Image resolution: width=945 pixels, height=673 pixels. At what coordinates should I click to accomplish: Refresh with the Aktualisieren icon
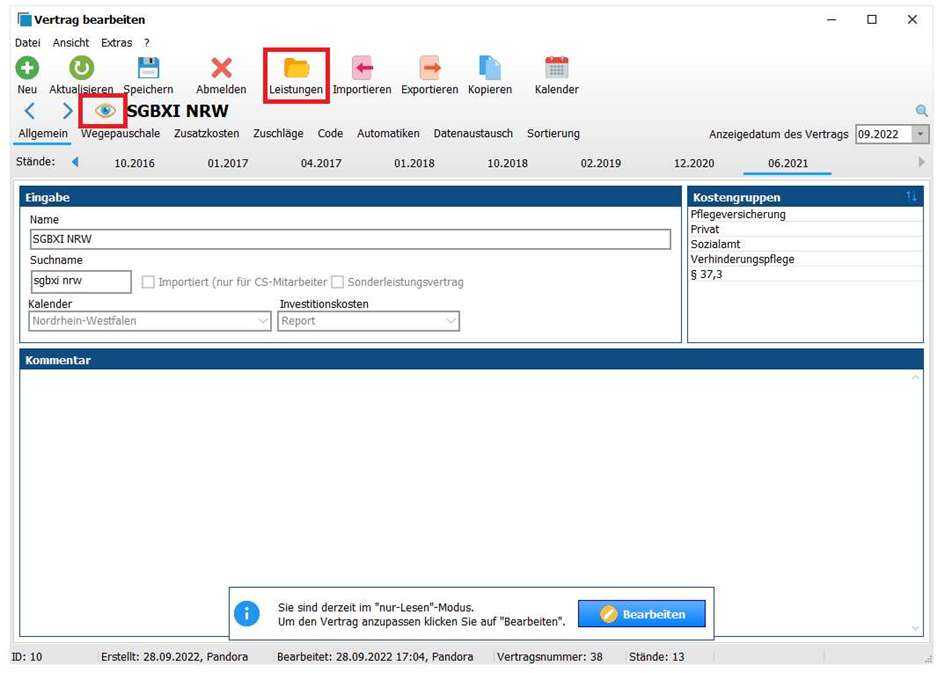pyautogui.click(x=81, y=67)
